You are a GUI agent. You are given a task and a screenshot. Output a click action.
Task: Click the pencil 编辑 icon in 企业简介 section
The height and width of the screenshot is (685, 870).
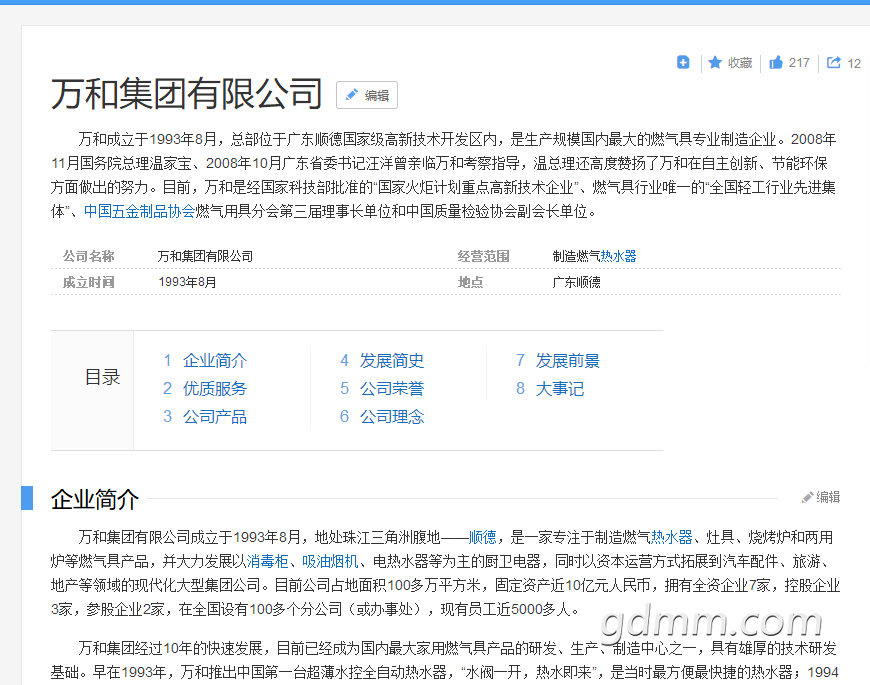pyautogui.click(x=821, y=497)
